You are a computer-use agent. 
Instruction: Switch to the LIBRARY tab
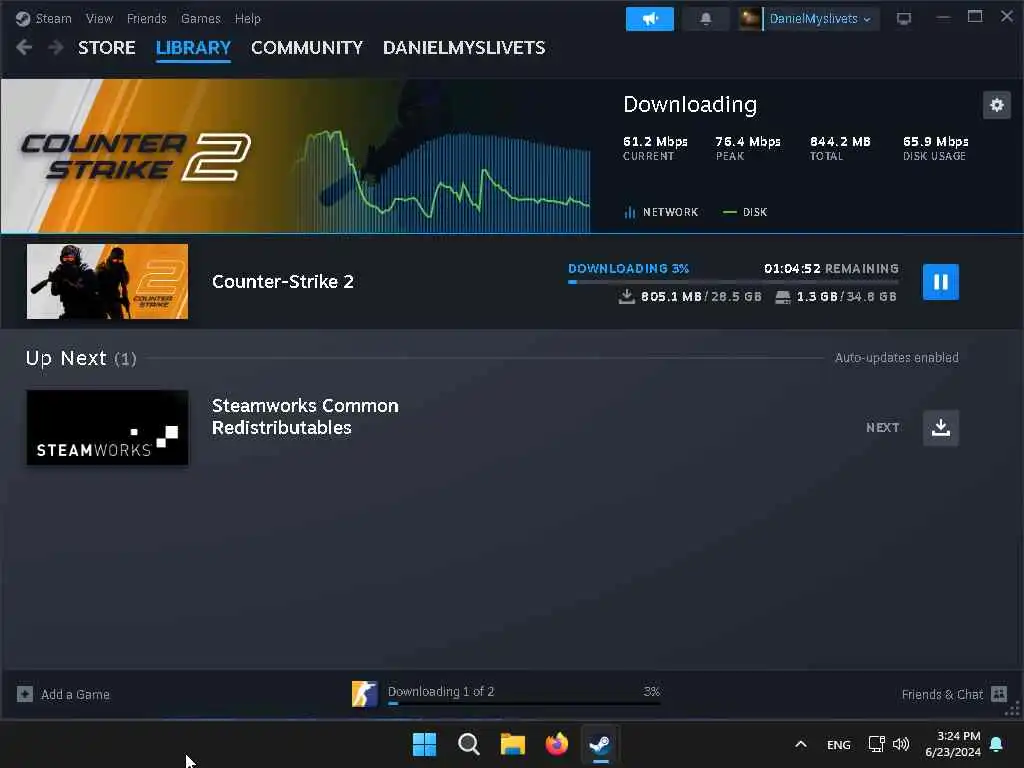click(x=193, y=48)
